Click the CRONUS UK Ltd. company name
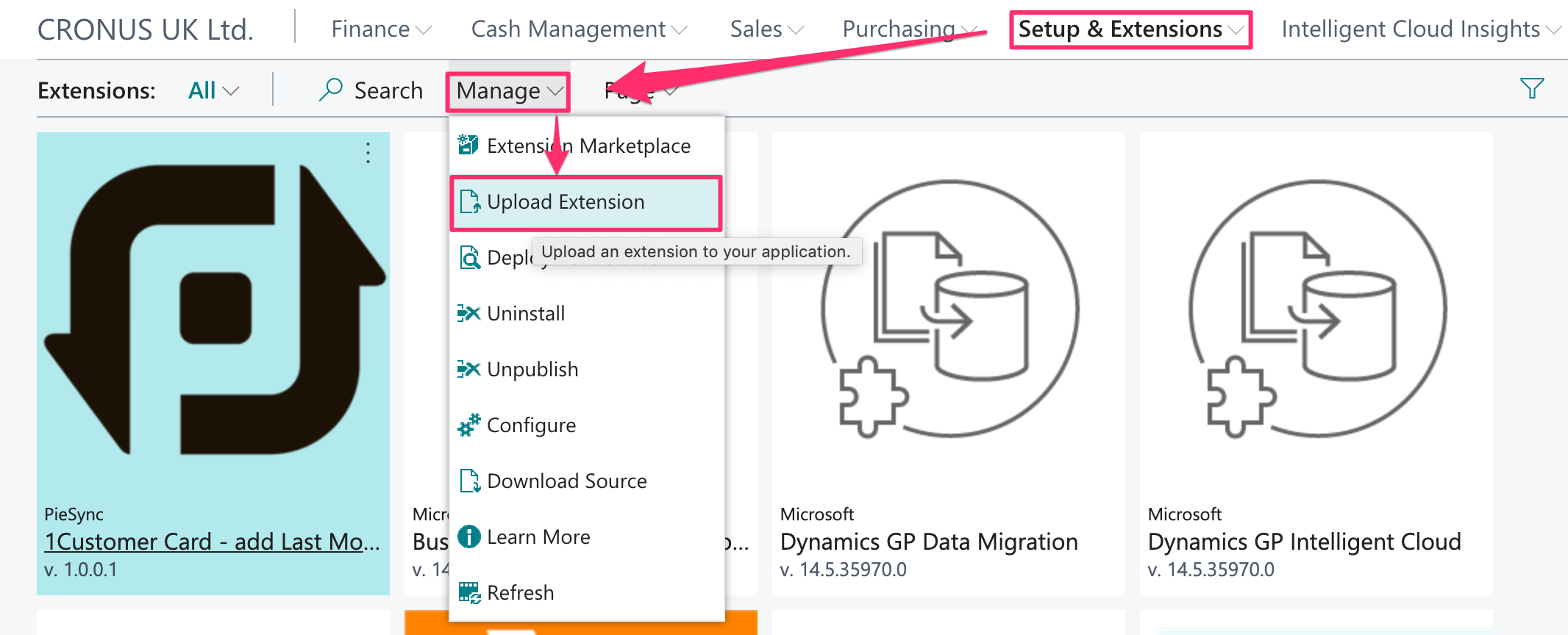1568x635 pixels. [146, 30]
